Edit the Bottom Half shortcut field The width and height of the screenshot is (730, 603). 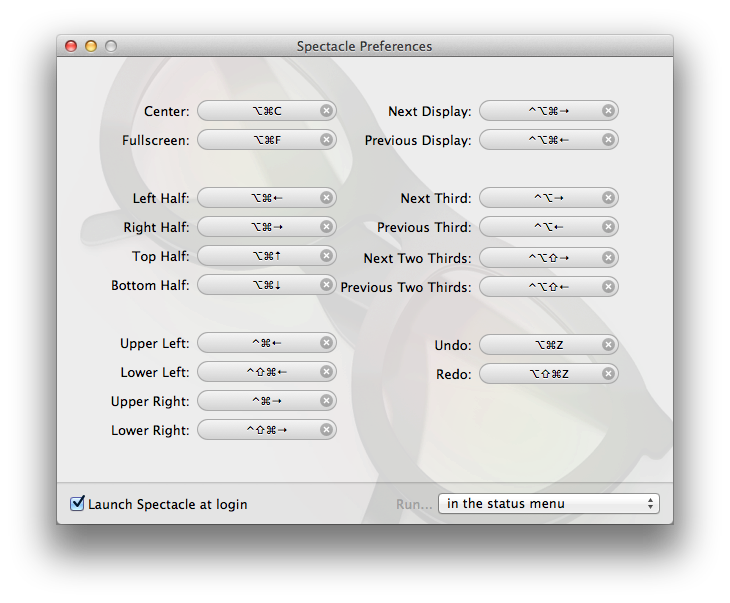tap(267, 285)
